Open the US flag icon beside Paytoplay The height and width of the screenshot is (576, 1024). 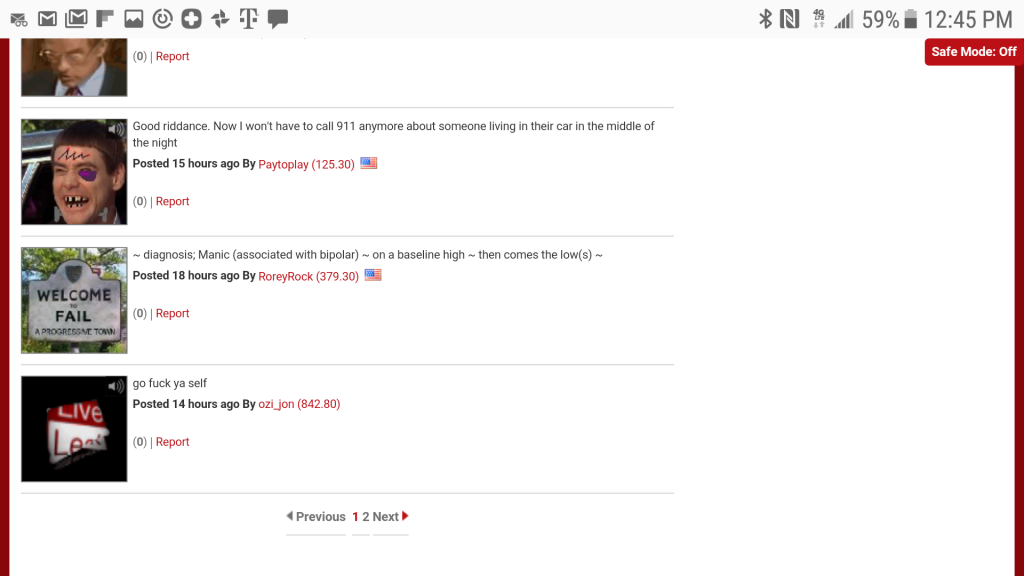(x=368, y=163)
